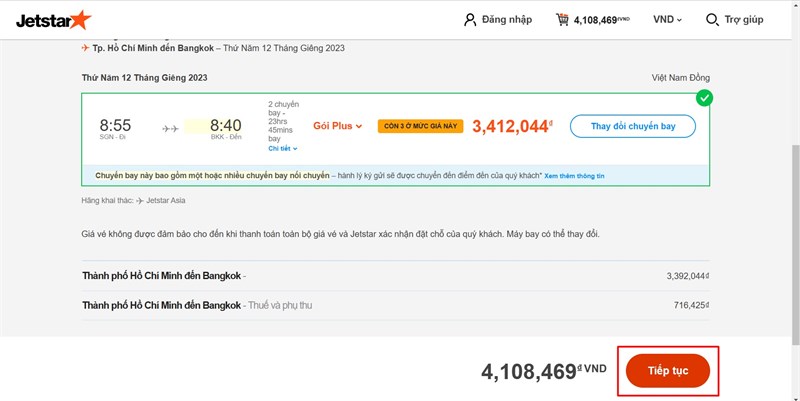Select the 8:55 SGN flight card
This screenshot has width=800, height=401.
115,126
